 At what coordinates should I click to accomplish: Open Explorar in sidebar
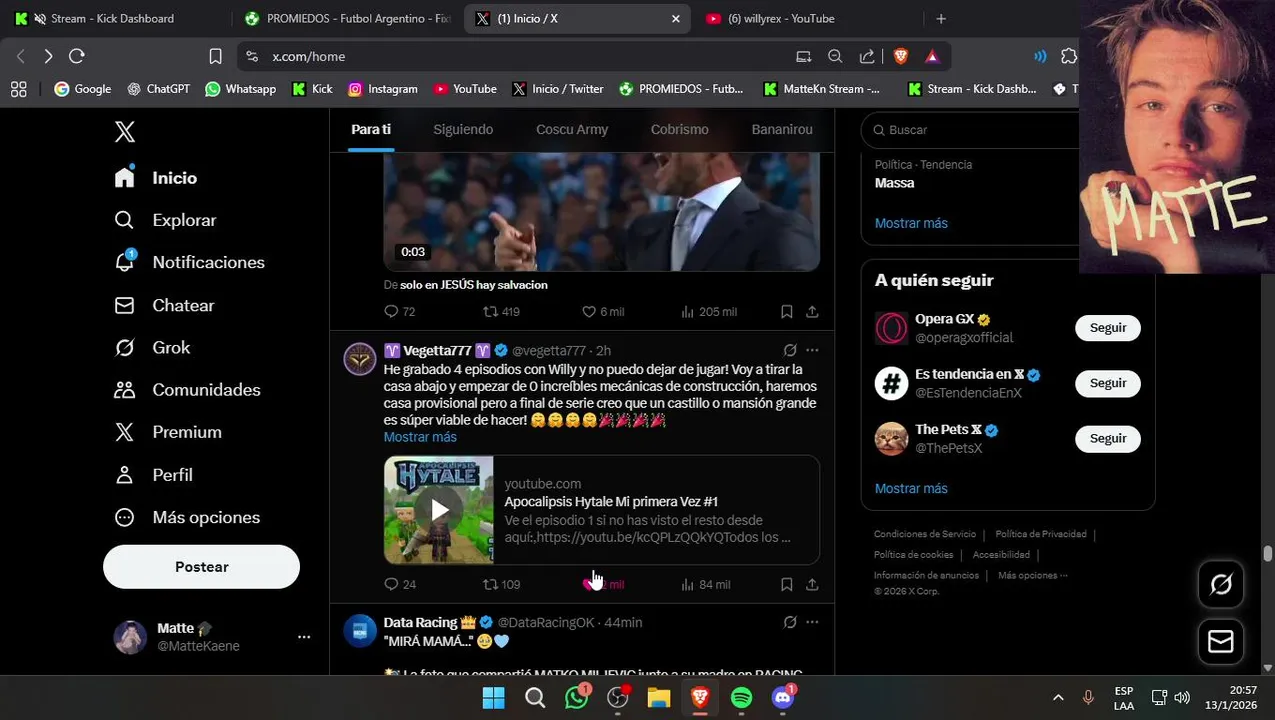165,220
